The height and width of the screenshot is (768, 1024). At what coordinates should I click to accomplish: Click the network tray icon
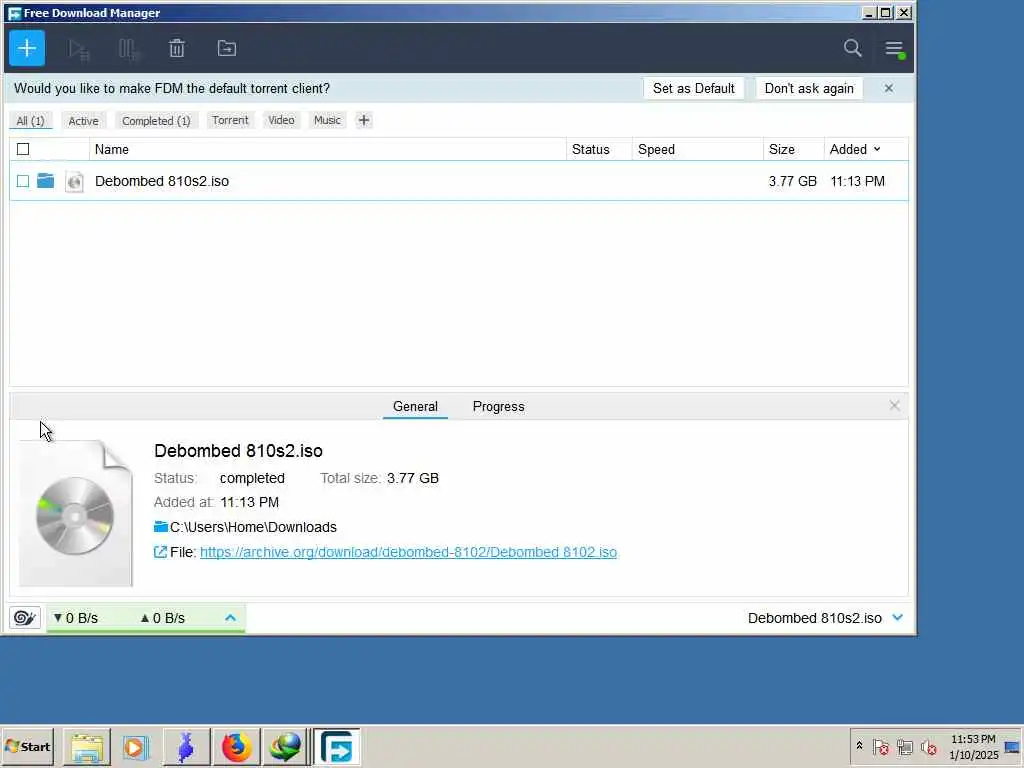point(904,746)
